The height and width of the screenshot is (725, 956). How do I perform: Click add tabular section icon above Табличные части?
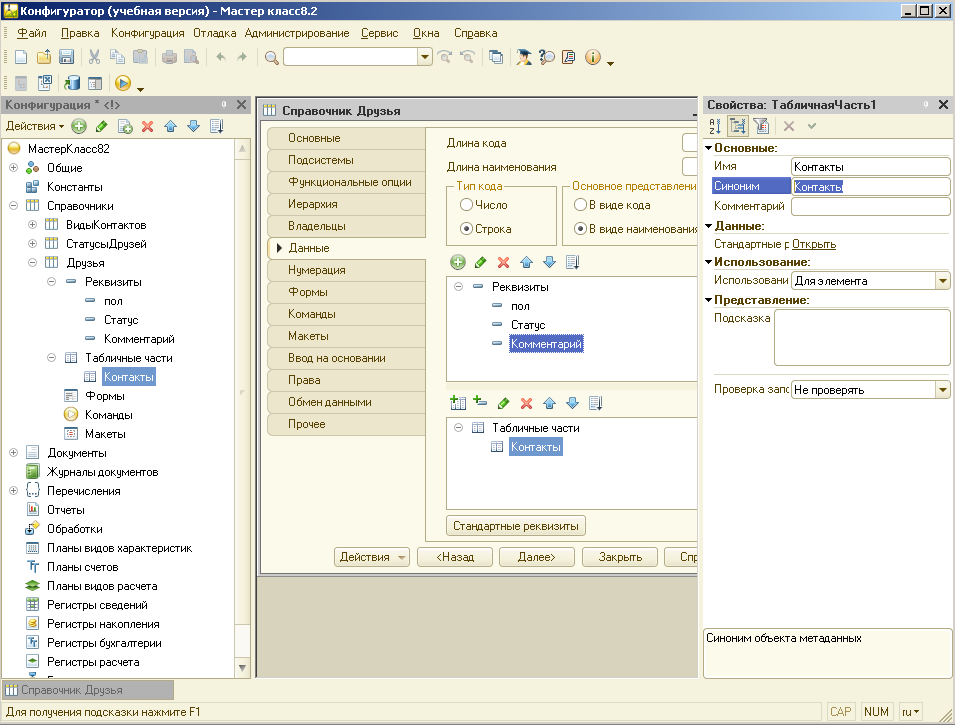[458, 403]
